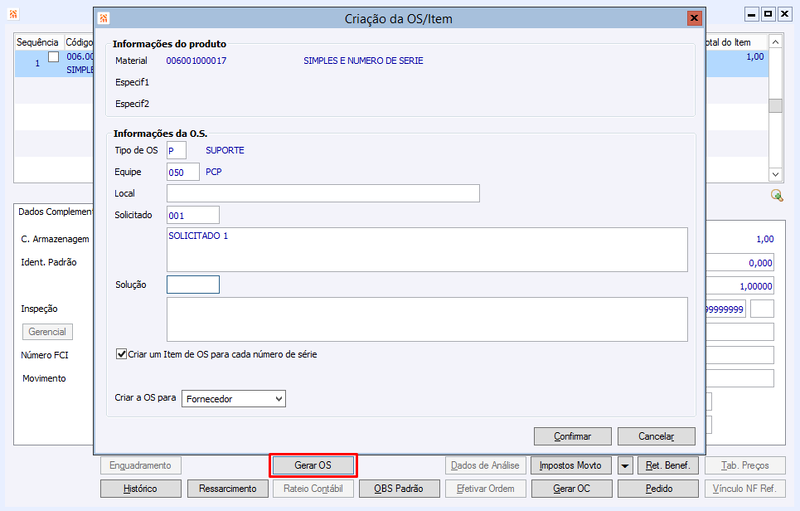Check the sequence 1 row checkbox
Viewport: 800px width, 511px height.
click(x=54, y=57)
